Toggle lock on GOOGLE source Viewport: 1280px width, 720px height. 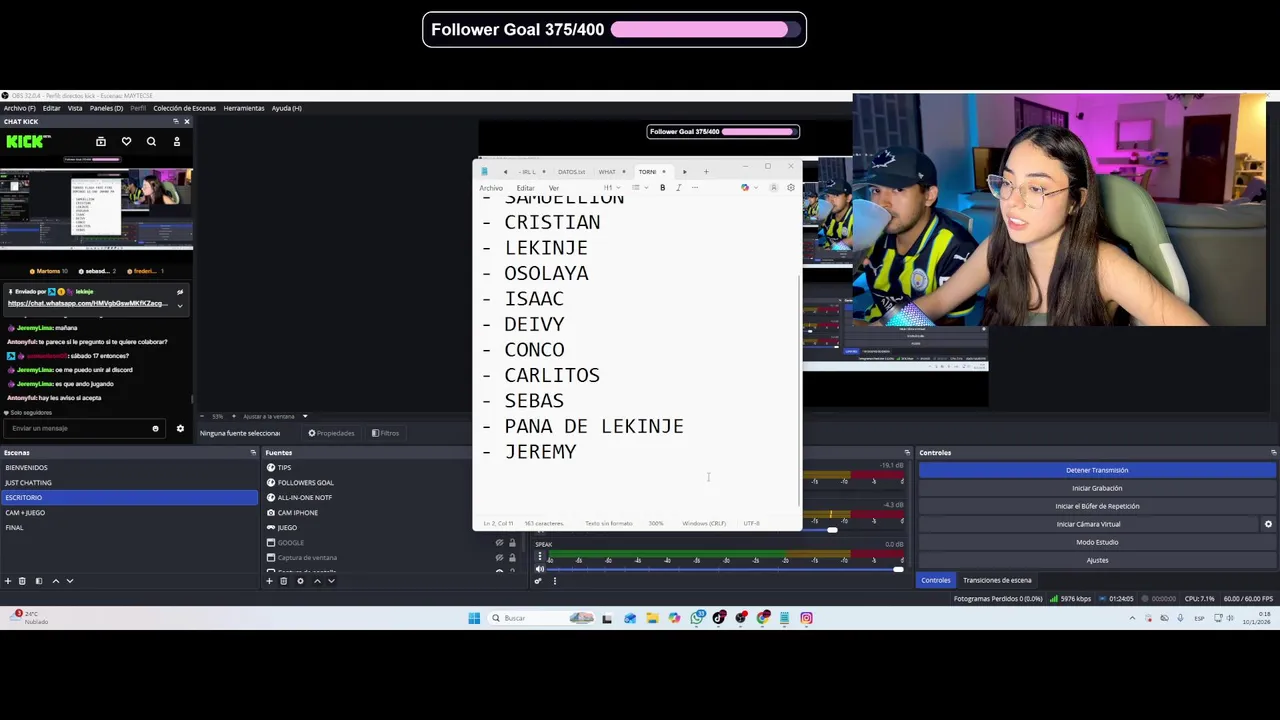tap(512, 543)
